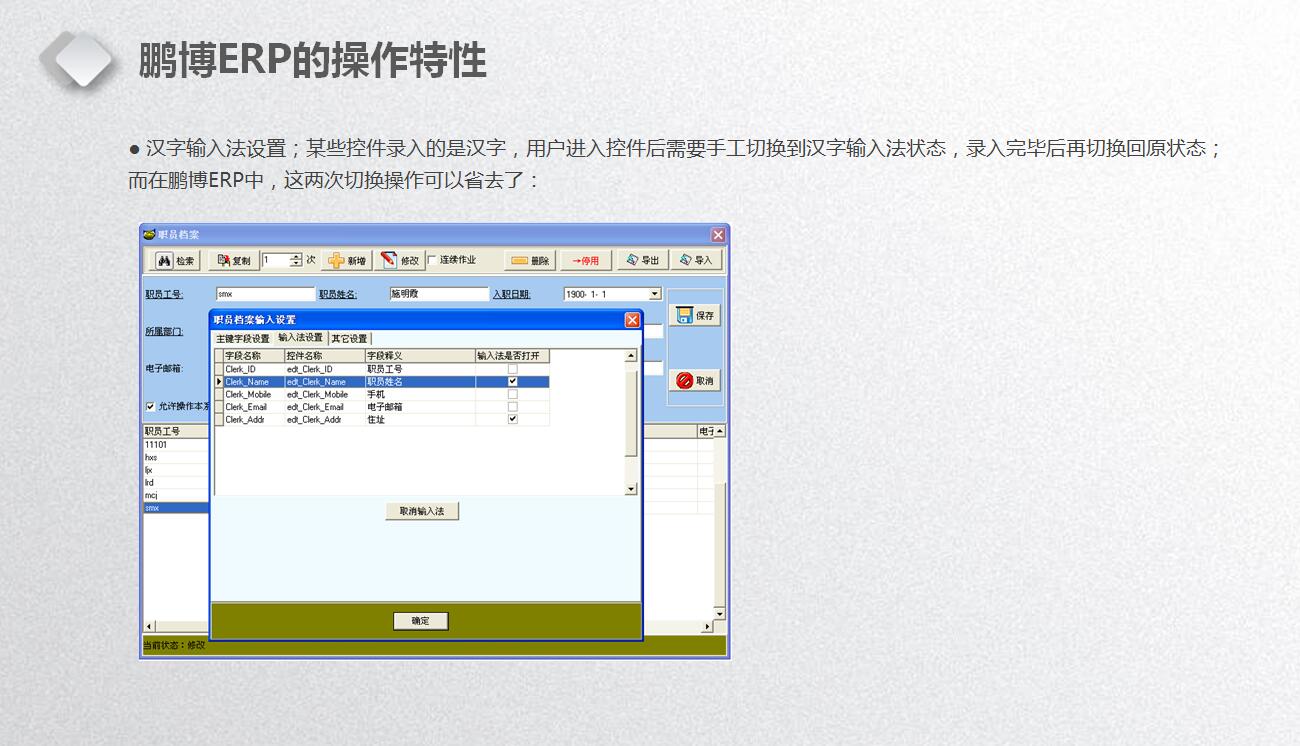Click the 导入 import toolbar button
The height and width of the screenshot is (746, 1300).
696,260
